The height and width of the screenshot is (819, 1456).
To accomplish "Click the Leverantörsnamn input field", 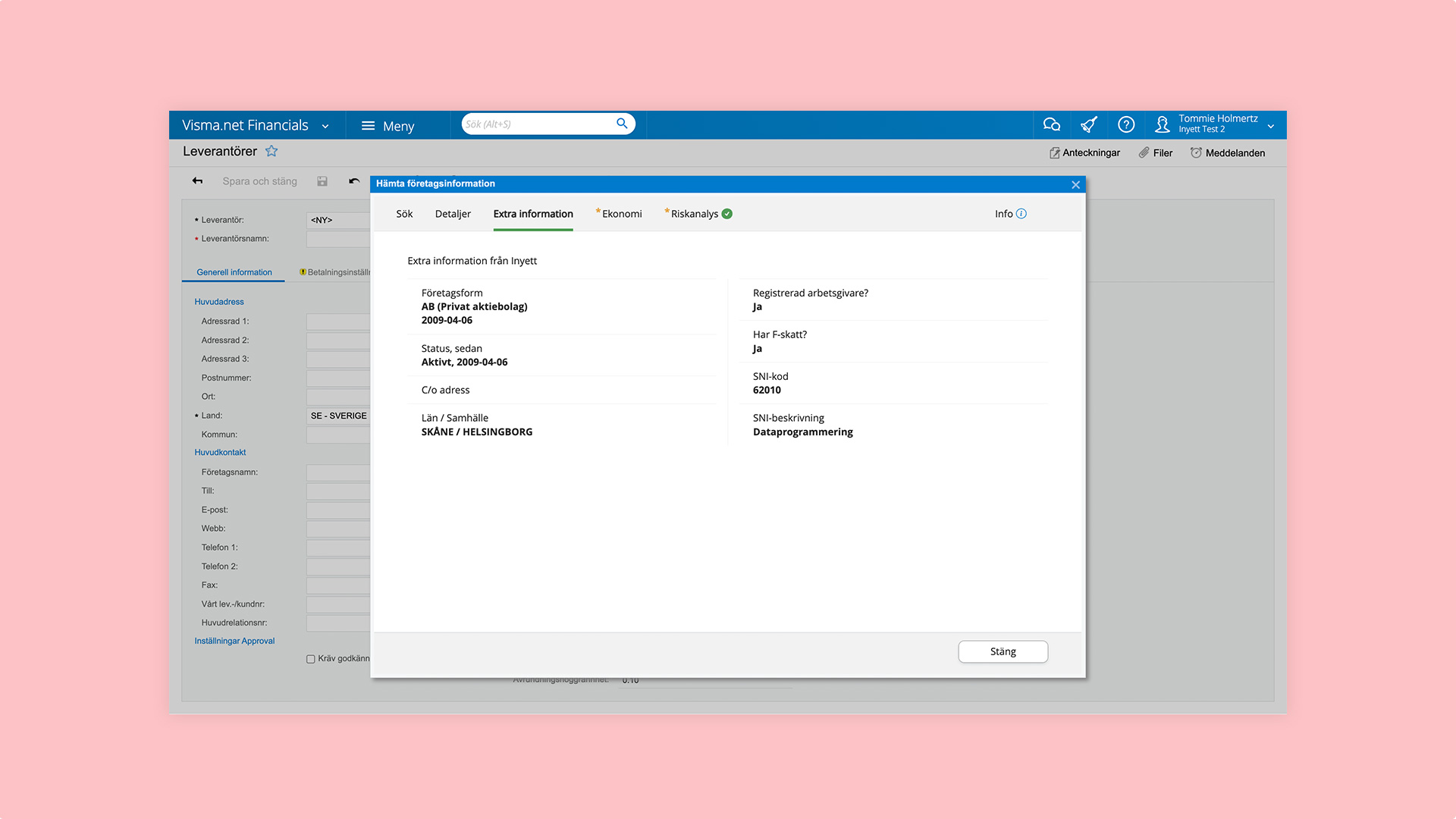I will [x=338, y=239].
